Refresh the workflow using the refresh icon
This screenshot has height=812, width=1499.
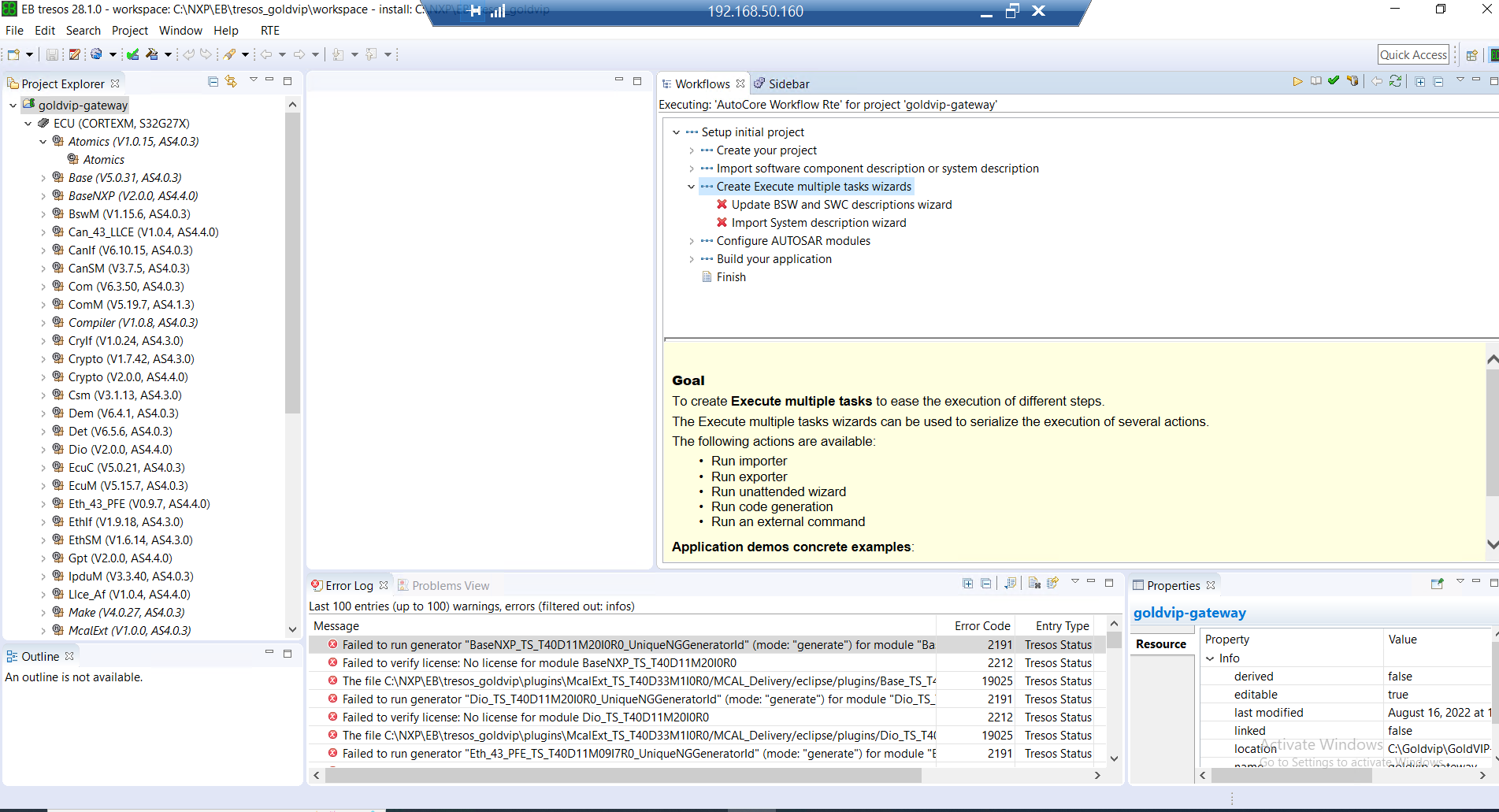pos(1396,81)
